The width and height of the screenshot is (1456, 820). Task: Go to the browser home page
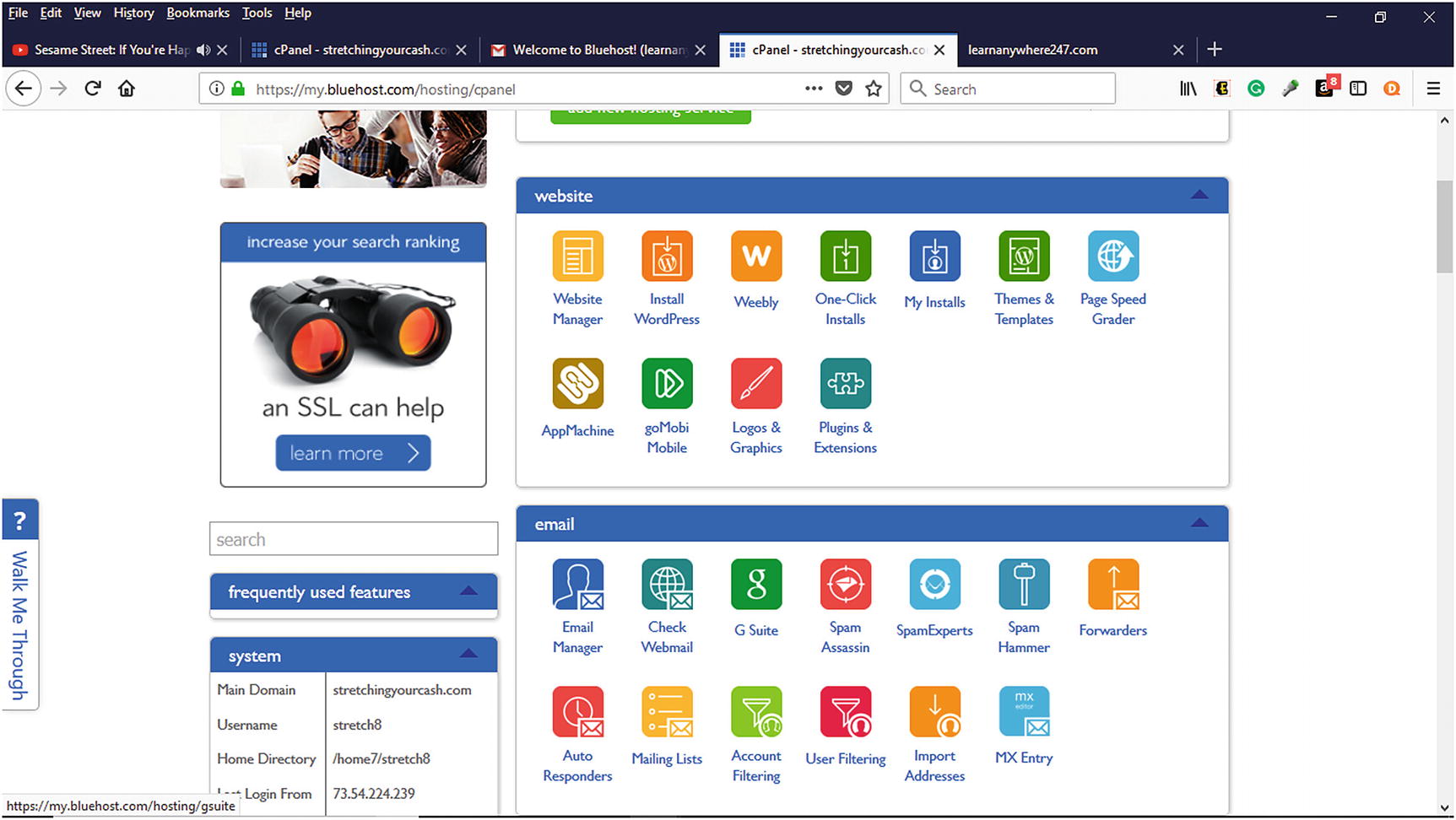[127, 89]
